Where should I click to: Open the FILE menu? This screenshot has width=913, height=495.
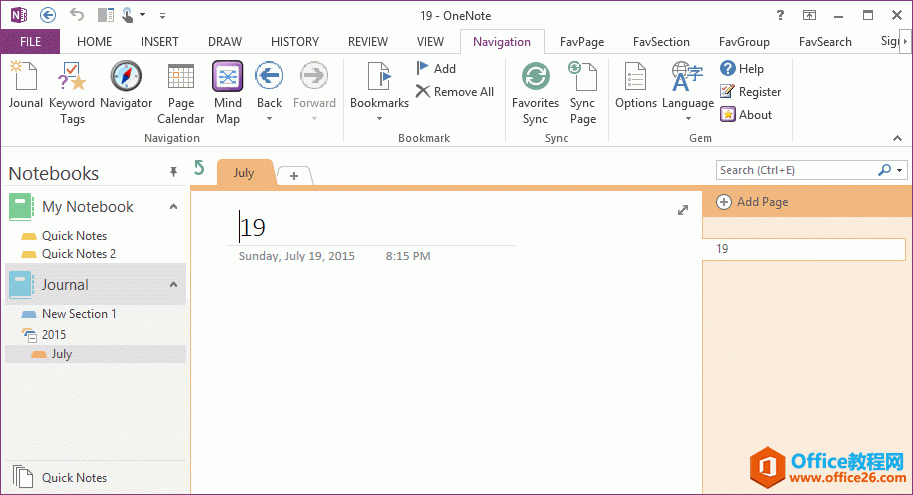(30, 42)
